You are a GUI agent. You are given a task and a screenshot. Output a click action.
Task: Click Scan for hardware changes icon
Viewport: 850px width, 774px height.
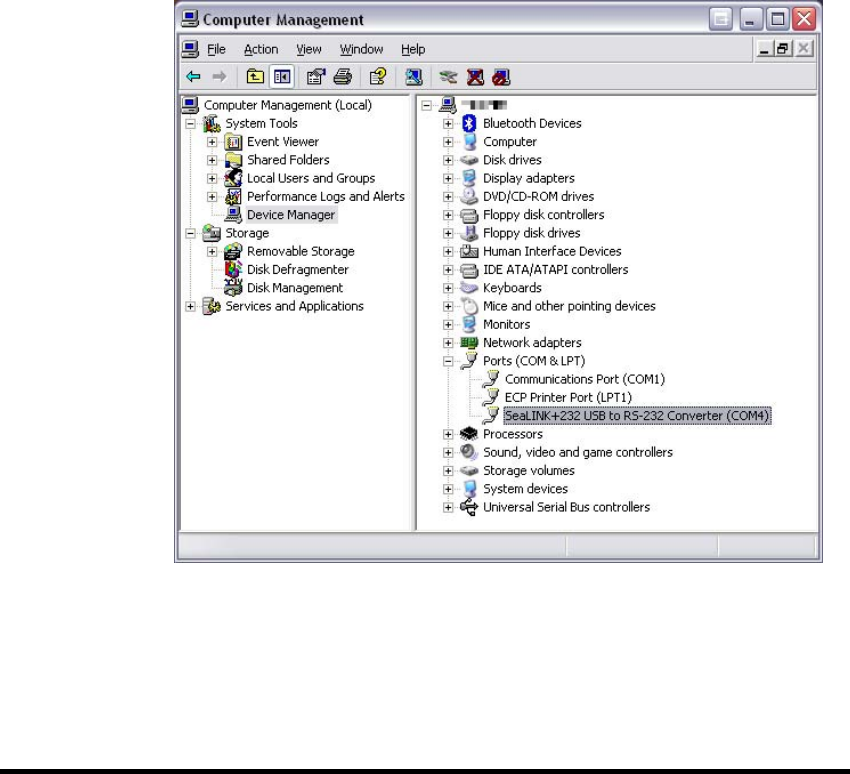pyautogui.click(x=412, y=75)
